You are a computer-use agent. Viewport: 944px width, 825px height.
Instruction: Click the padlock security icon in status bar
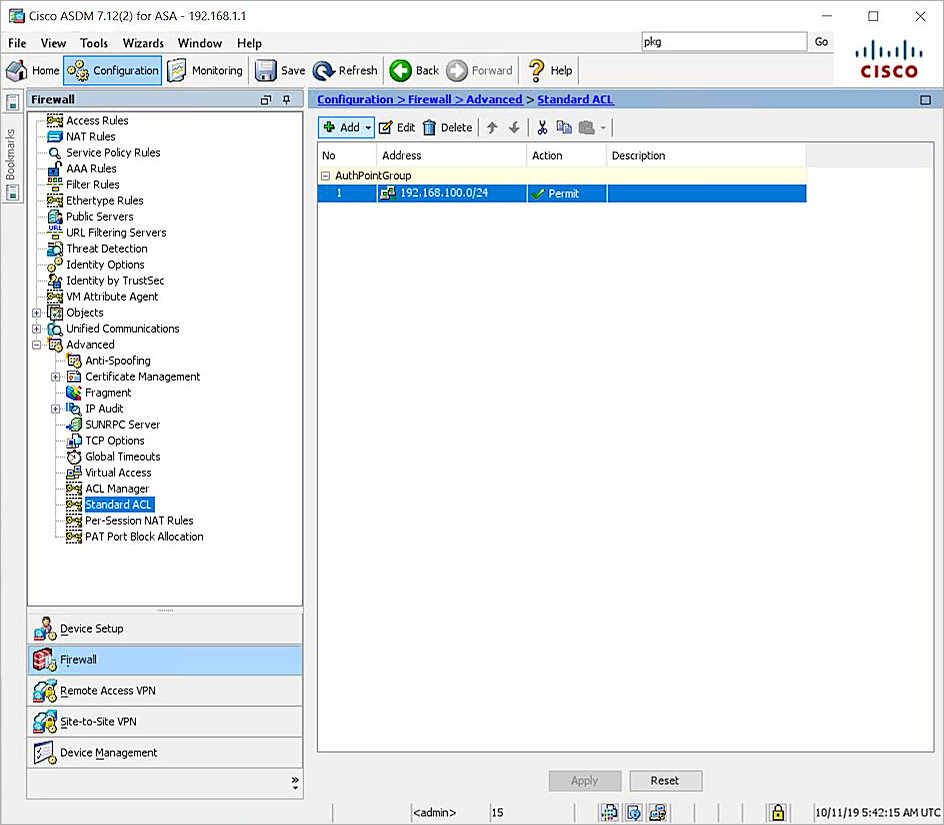pos(777,812)
